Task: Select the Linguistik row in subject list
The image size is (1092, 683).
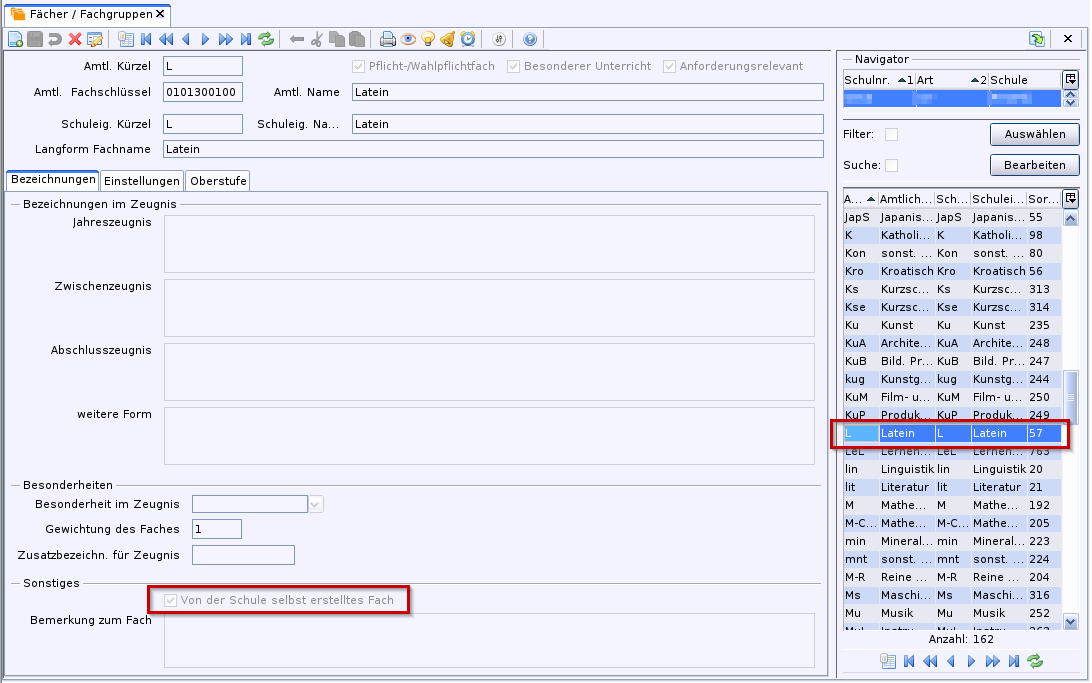Action: [x=952, y=469]
